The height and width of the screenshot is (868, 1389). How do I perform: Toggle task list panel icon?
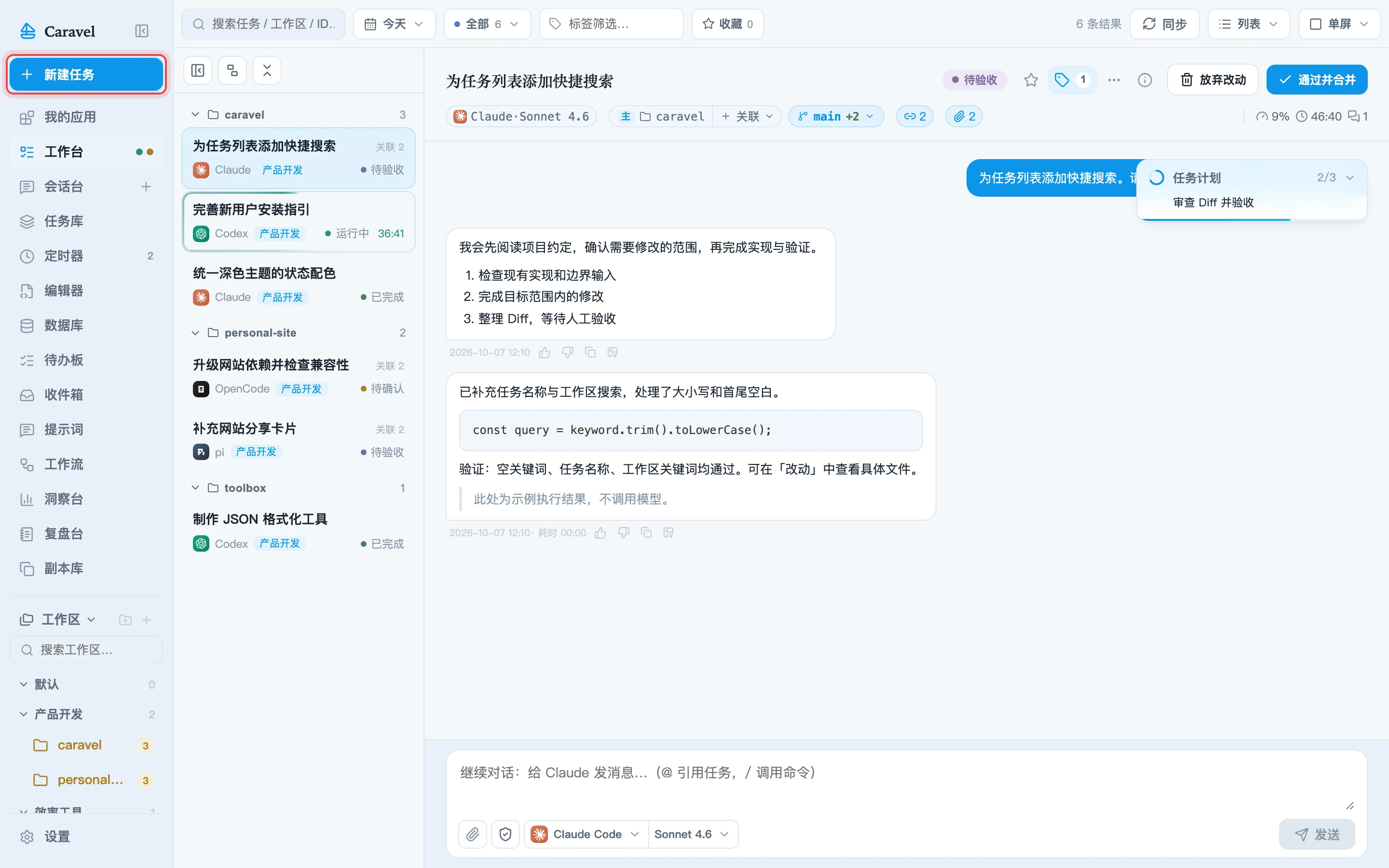coord(198,70)
